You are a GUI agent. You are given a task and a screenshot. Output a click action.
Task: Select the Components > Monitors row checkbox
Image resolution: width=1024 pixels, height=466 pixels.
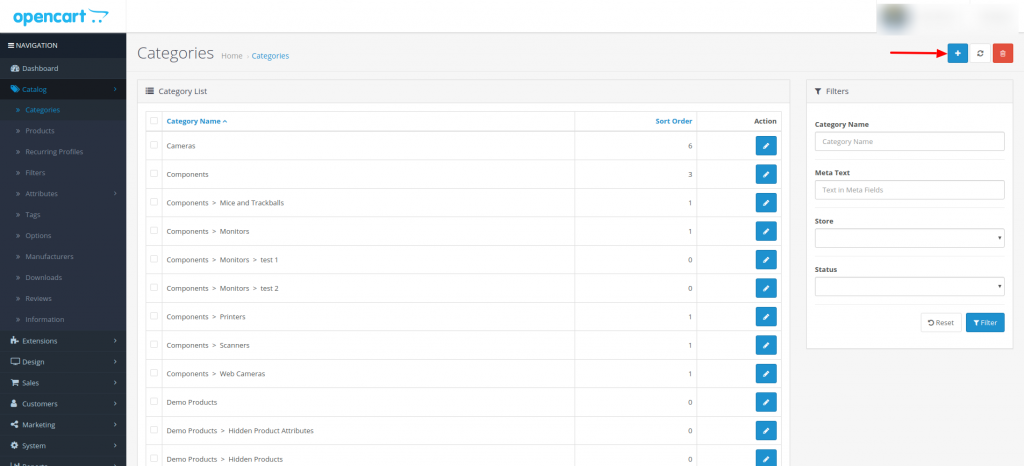pyautogui.click(x=154, y=231)
